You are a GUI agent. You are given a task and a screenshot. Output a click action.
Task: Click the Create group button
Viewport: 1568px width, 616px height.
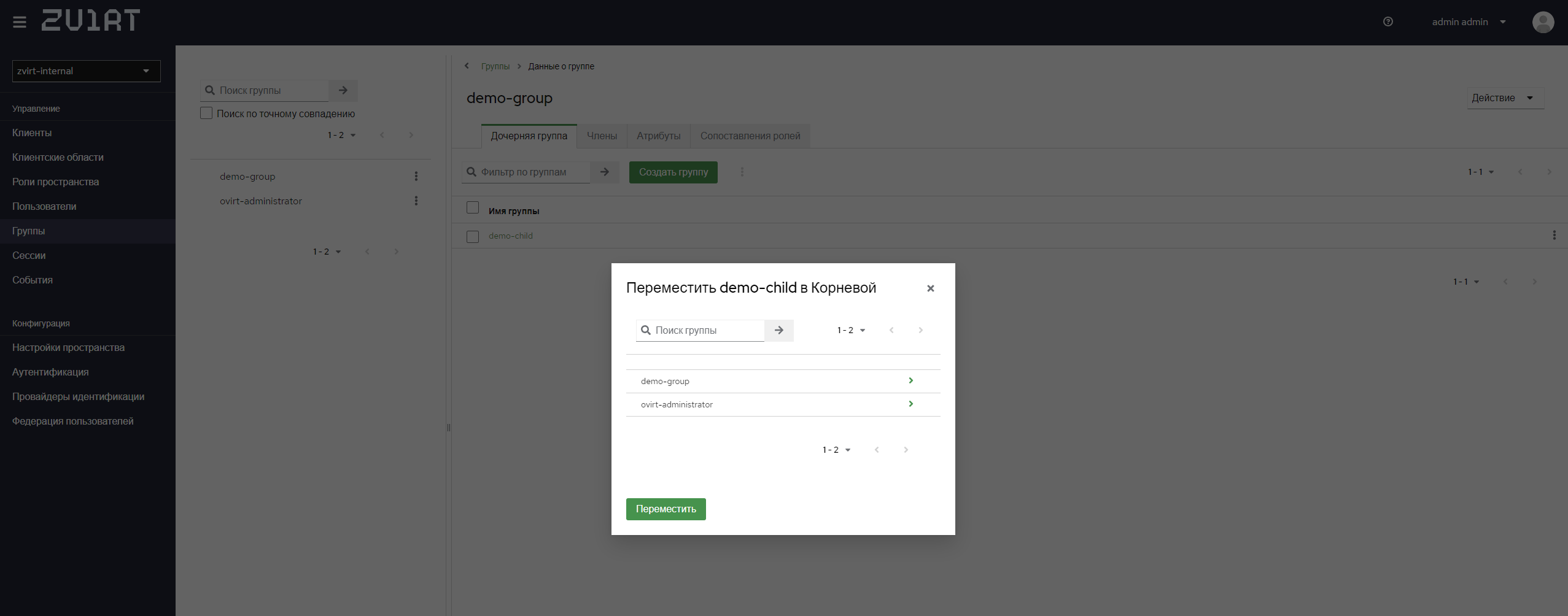tap(673, 172)
